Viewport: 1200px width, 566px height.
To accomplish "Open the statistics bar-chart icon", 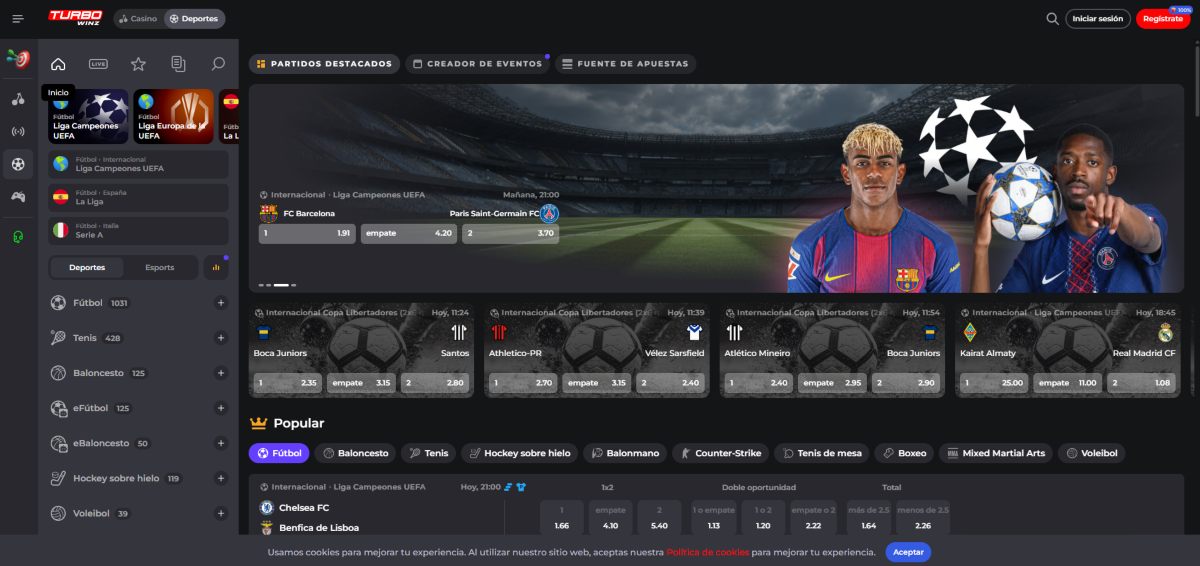I will 216,267.
